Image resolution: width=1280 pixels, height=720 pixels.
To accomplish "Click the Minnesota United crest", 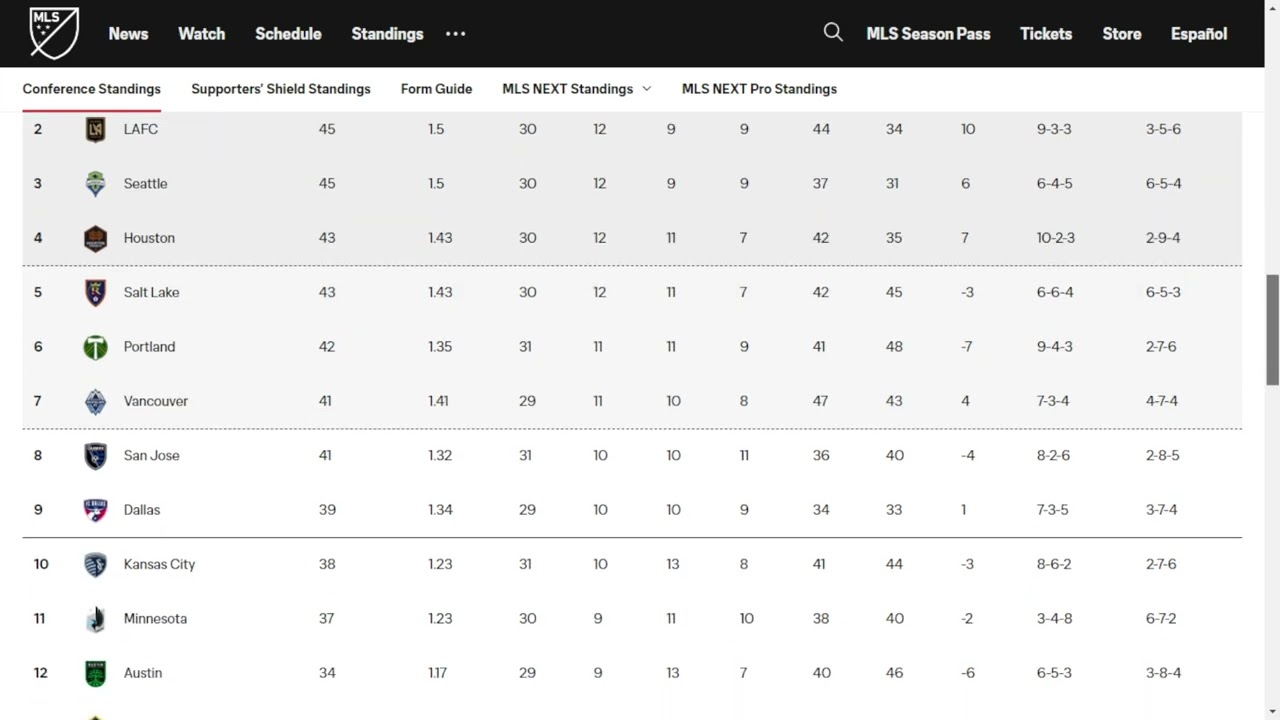I will tap(95, 619).
